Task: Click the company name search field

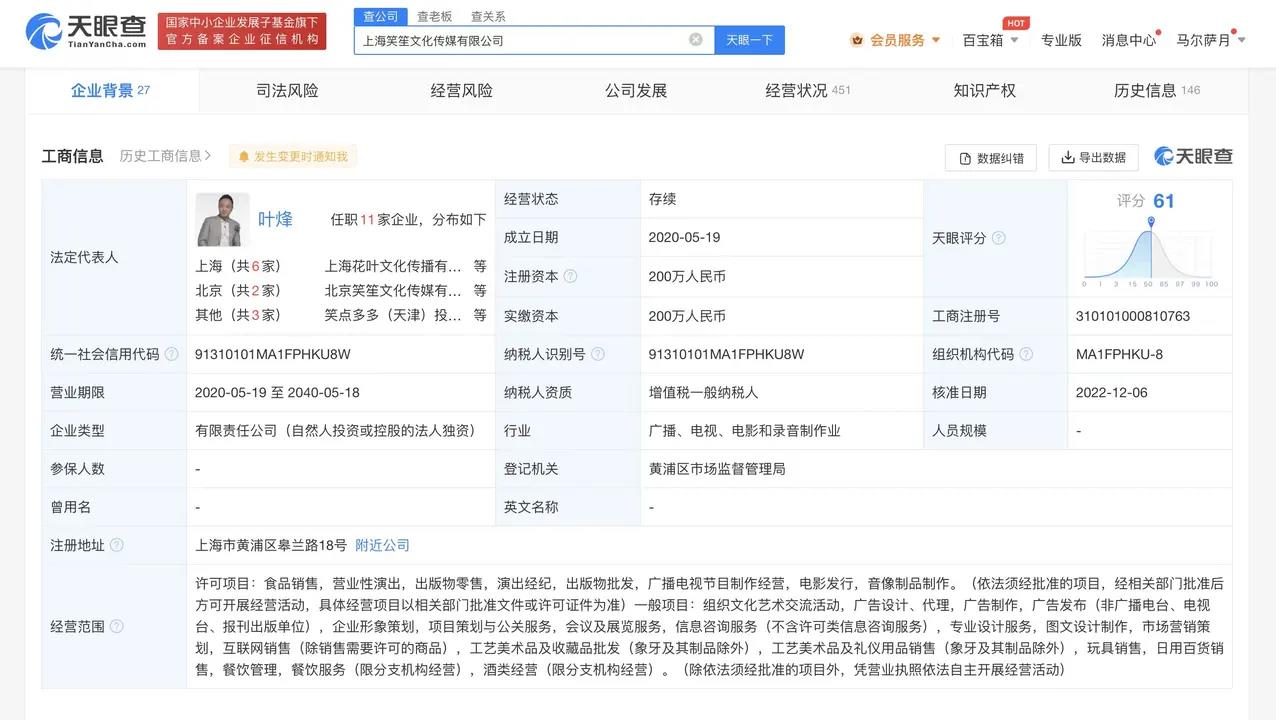Action: click(520, 40)
